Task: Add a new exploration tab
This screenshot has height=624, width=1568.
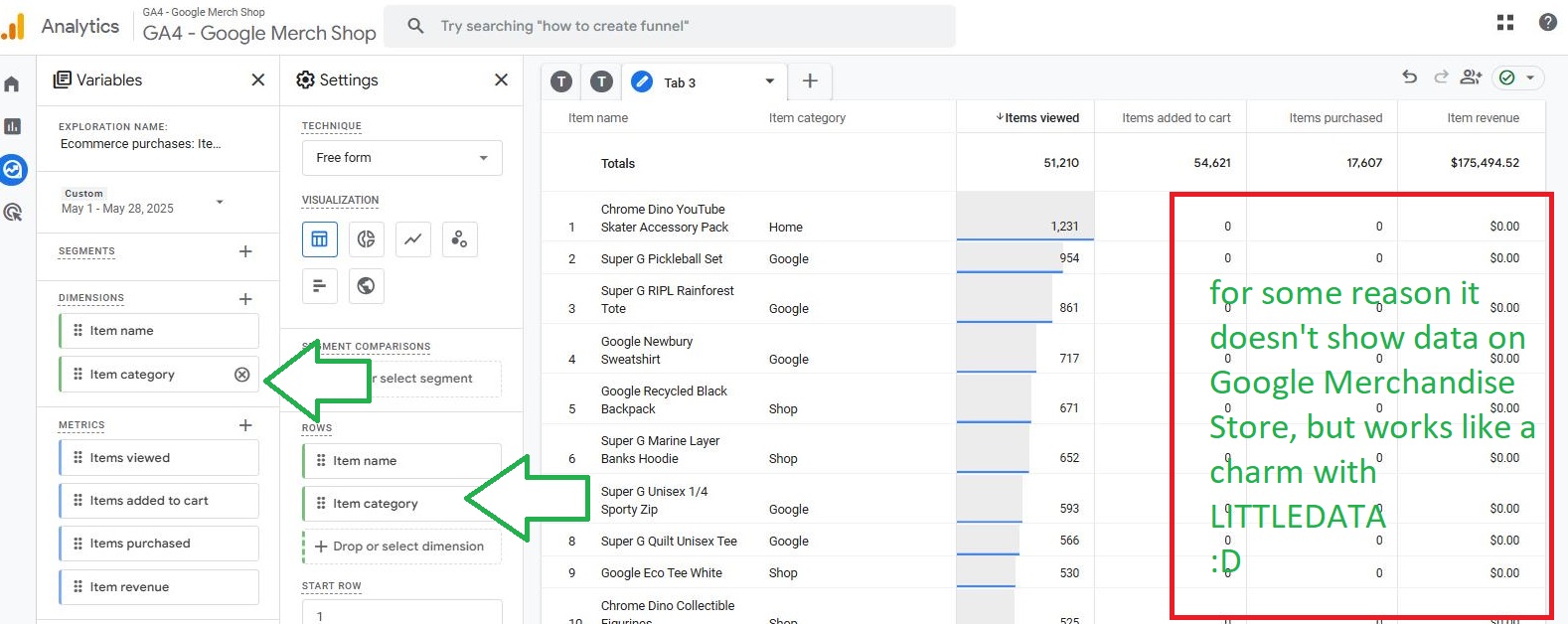Action: pos(810,81)
